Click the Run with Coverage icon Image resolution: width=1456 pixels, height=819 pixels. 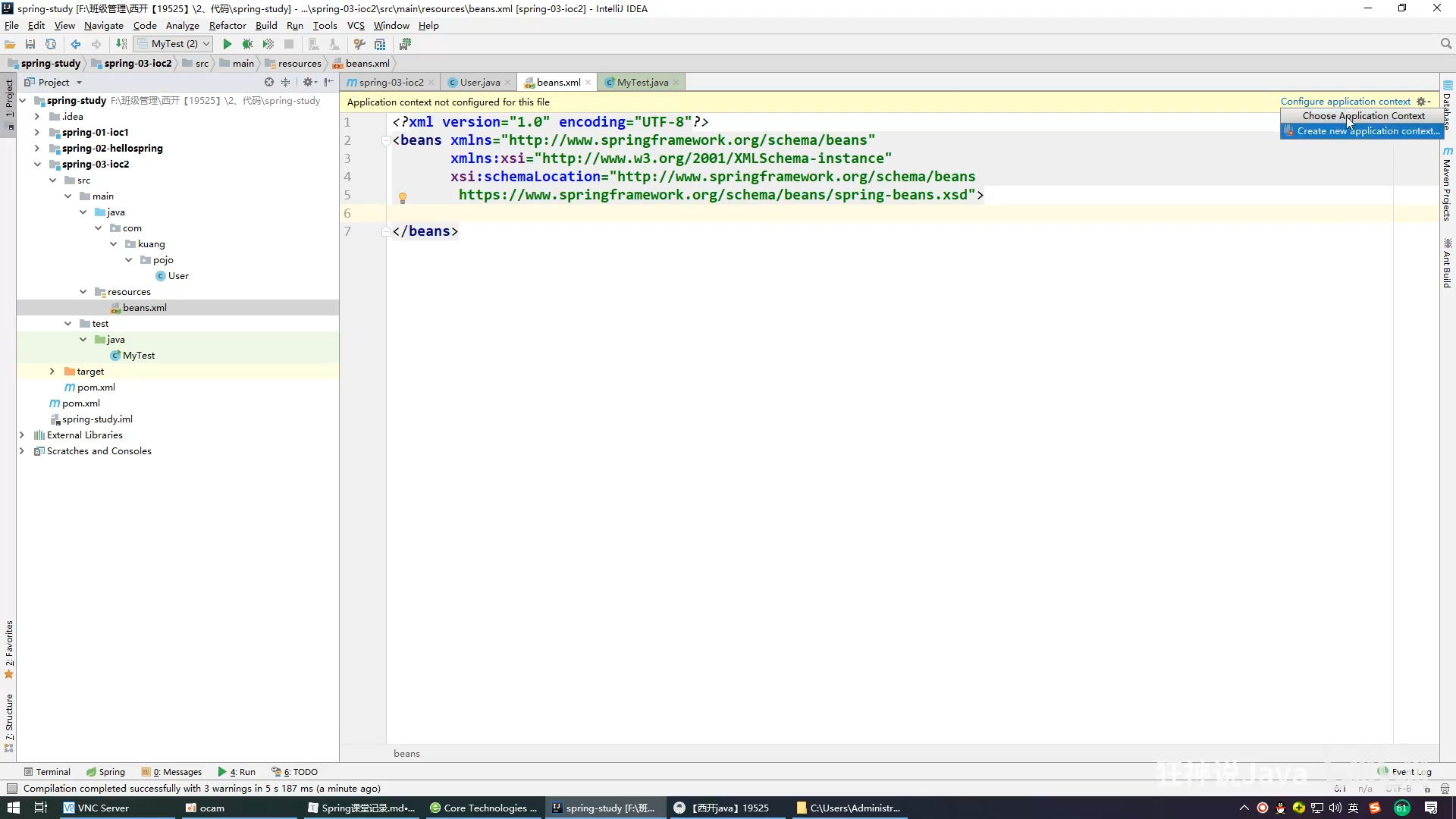tap(268, 44)
